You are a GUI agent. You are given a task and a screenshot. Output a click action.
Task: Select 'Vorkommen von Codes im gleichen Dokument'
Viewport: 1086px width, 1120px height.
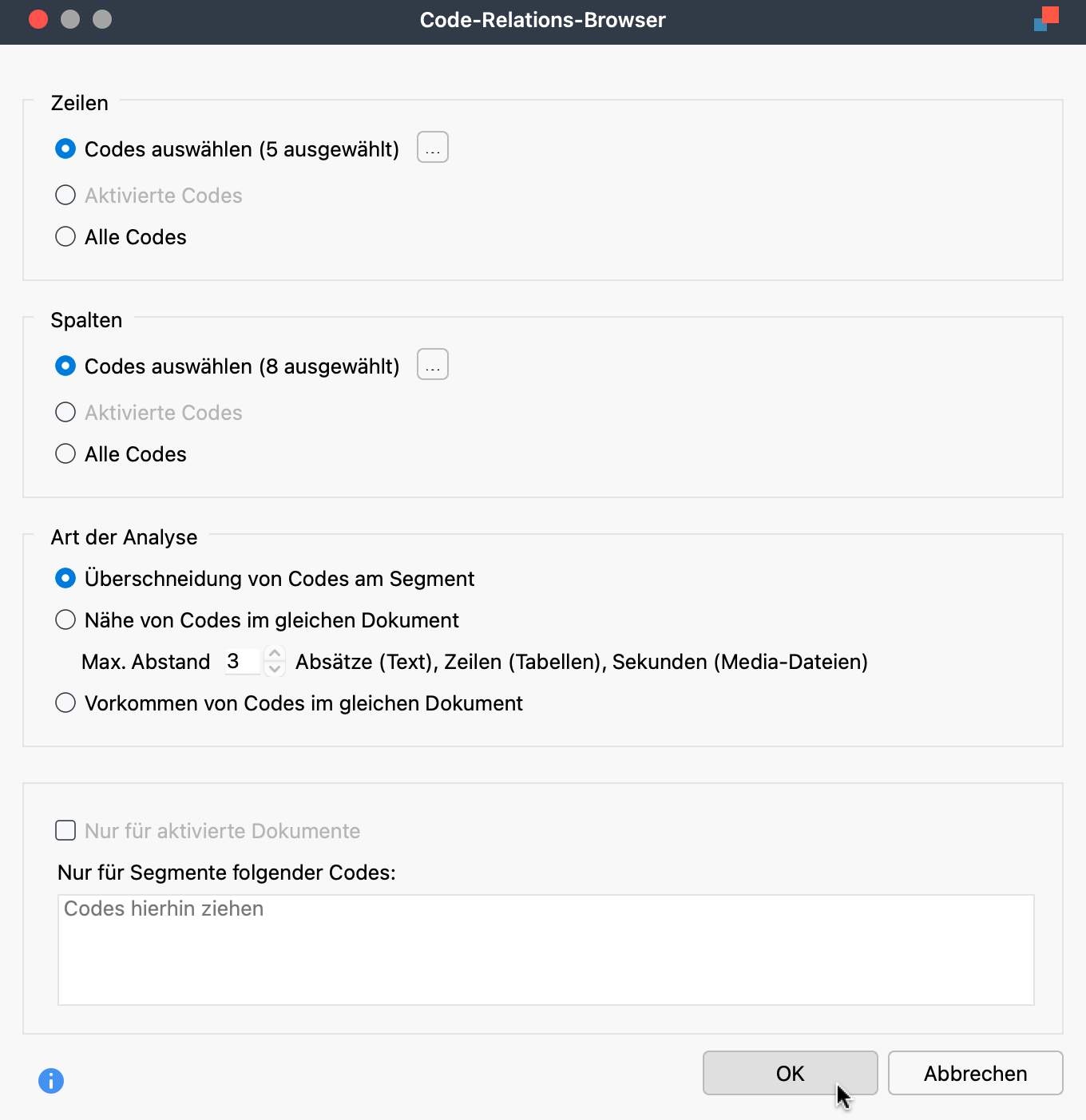point(65,703)
